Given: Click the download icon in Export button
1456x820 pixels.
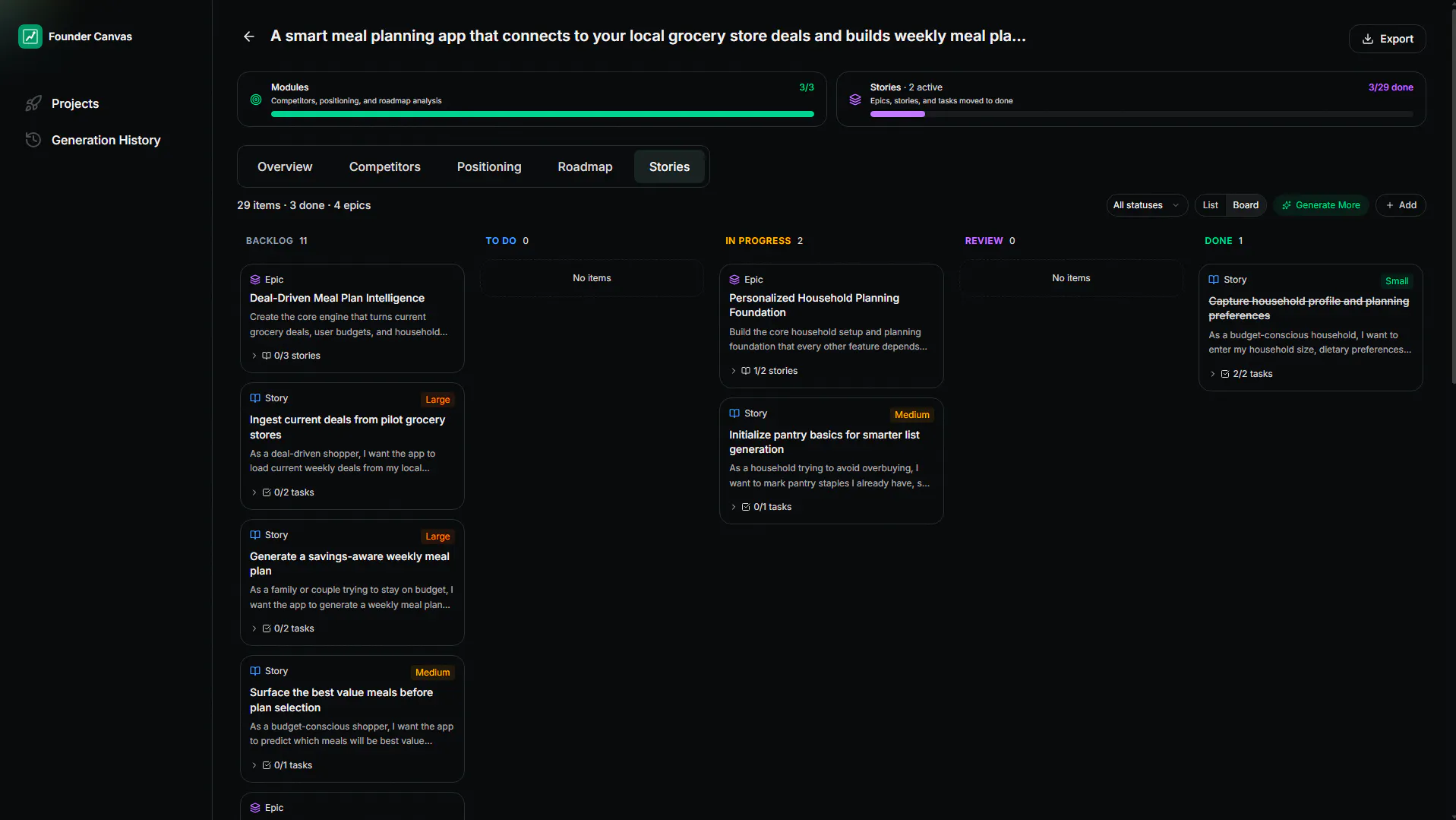Looking at the screenshot, I should (1367, 39).
